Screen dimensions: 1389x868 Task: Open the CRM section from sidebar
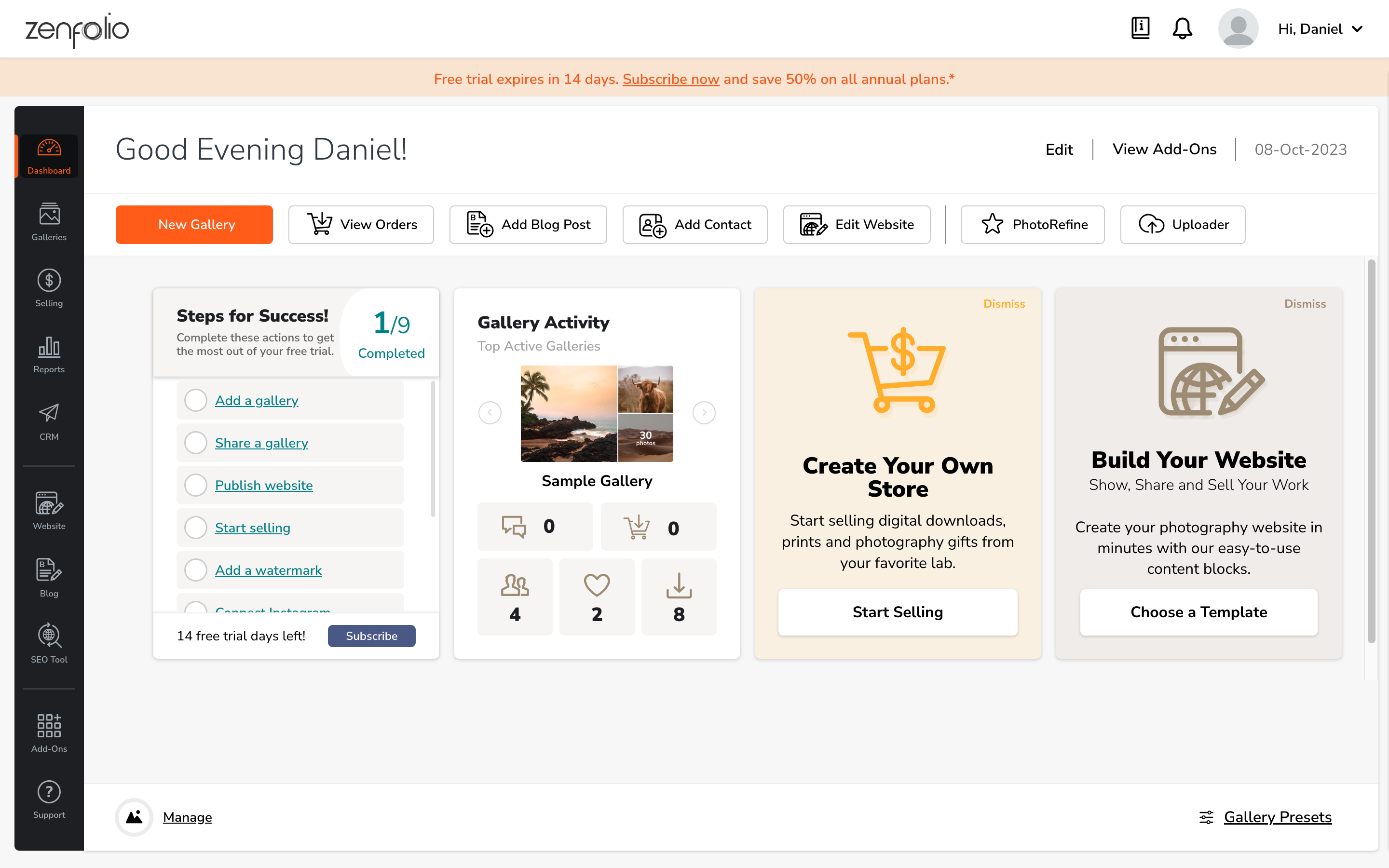(x=48, y=422)
